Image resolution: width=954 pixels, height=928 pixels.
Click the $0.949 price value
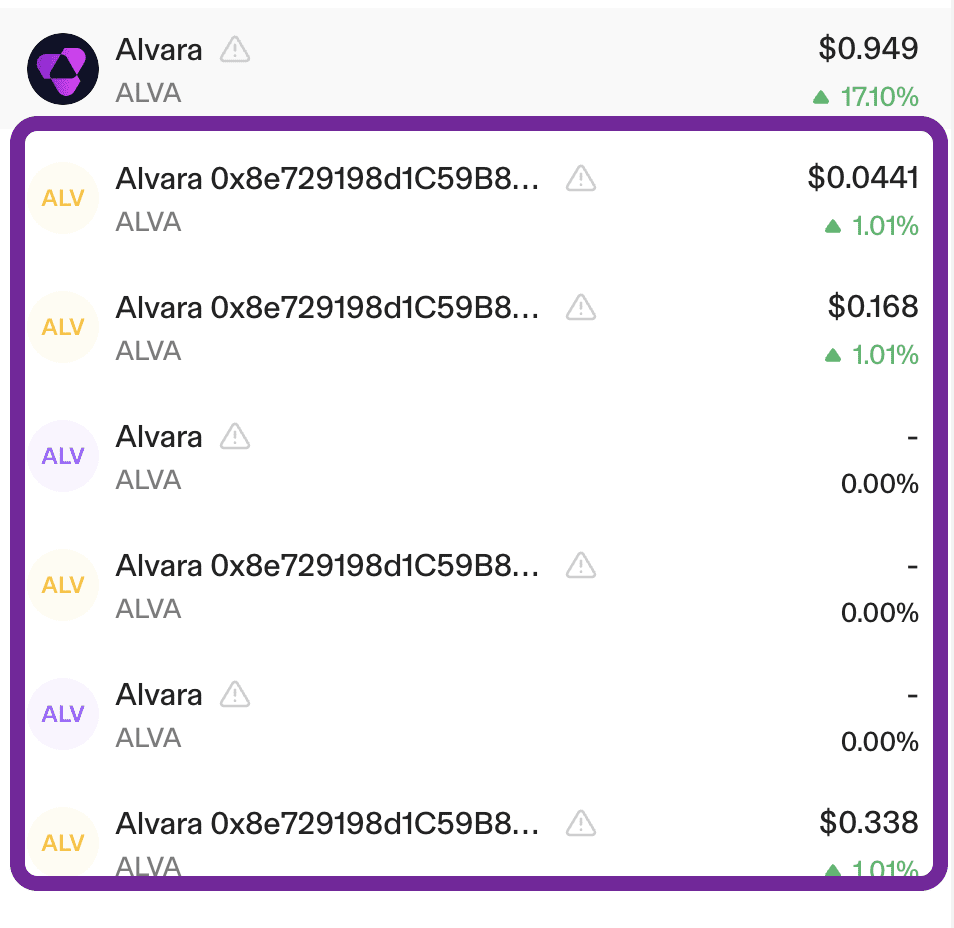click(x=868, y=48)
